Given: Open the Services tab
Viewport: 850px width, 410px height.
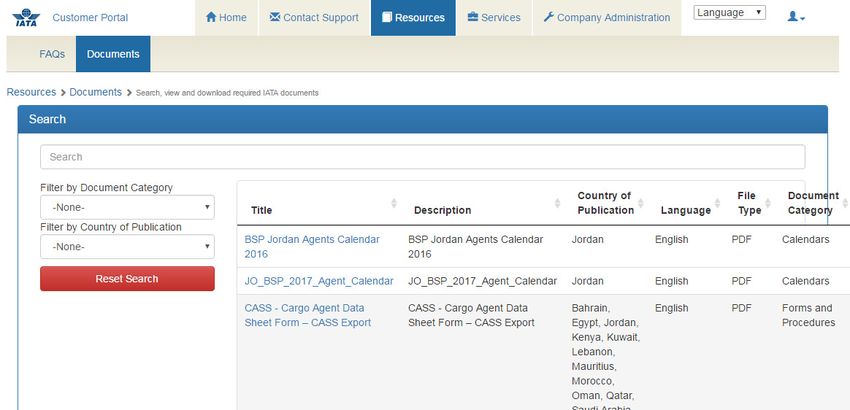Looking at the screenshot, I should [x=494, y=18].
